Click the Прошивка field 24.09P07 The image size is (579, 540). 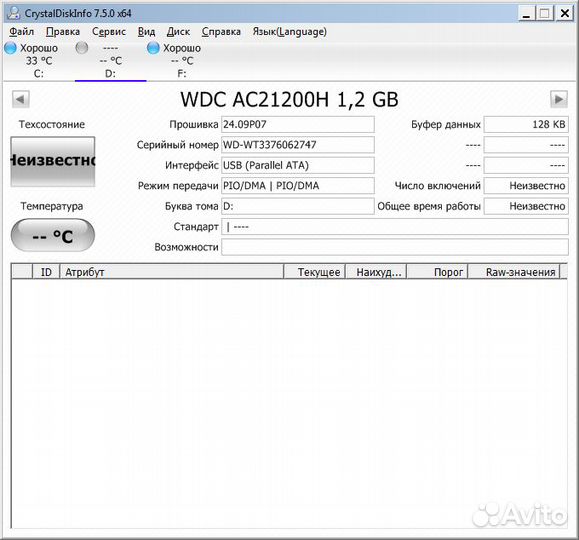[298, 124]
